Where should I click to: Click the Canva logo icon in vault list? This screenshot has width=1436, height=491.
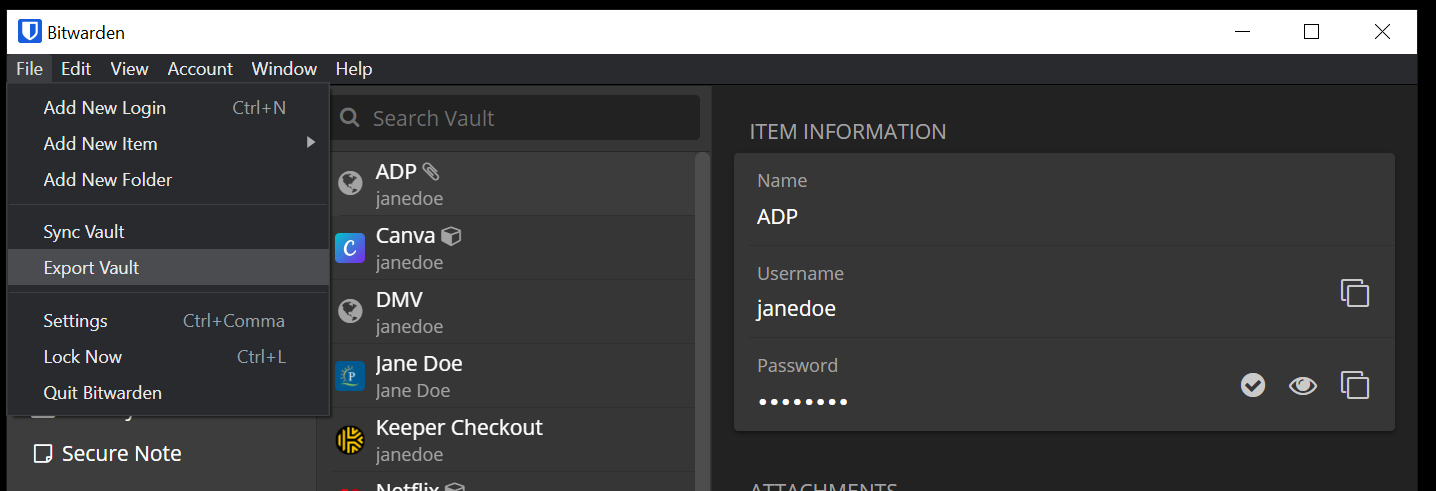[x=350, y=247]
